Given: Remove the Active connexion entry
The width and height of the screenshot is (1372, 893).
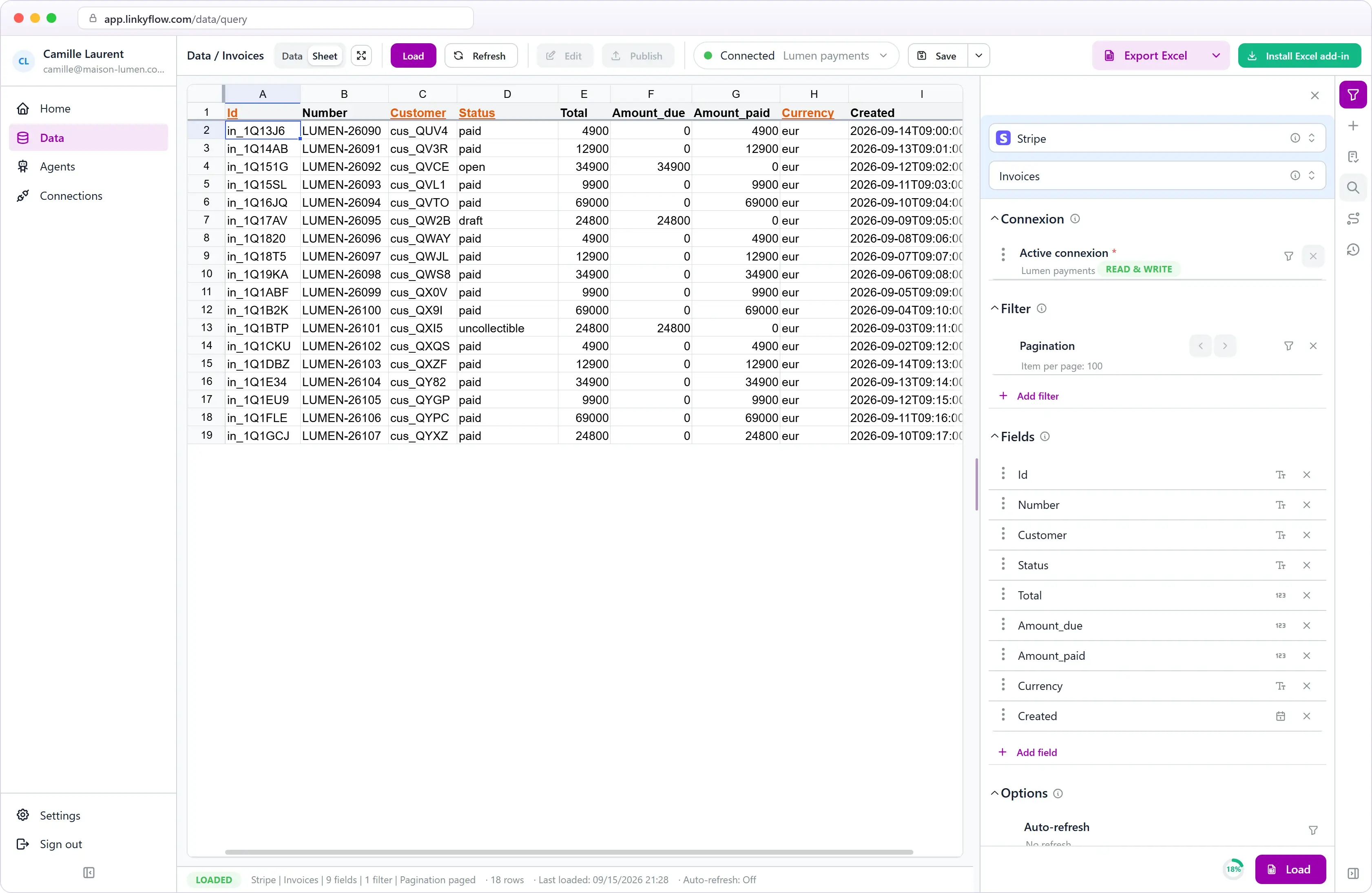Looking at the screenshot, I should point(1312,256).
